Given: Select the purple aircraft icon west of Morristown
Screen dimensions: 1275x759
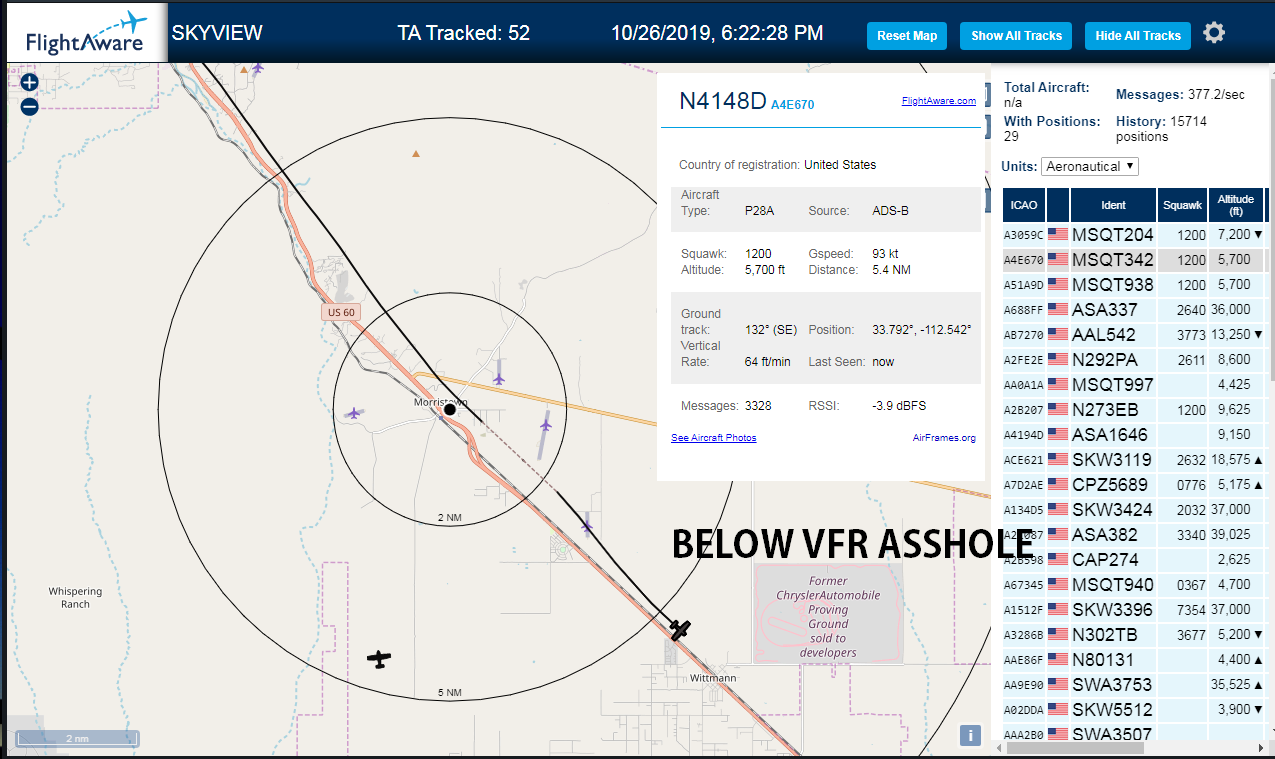Looking at the screenshot, I should (x=353, y=412).
